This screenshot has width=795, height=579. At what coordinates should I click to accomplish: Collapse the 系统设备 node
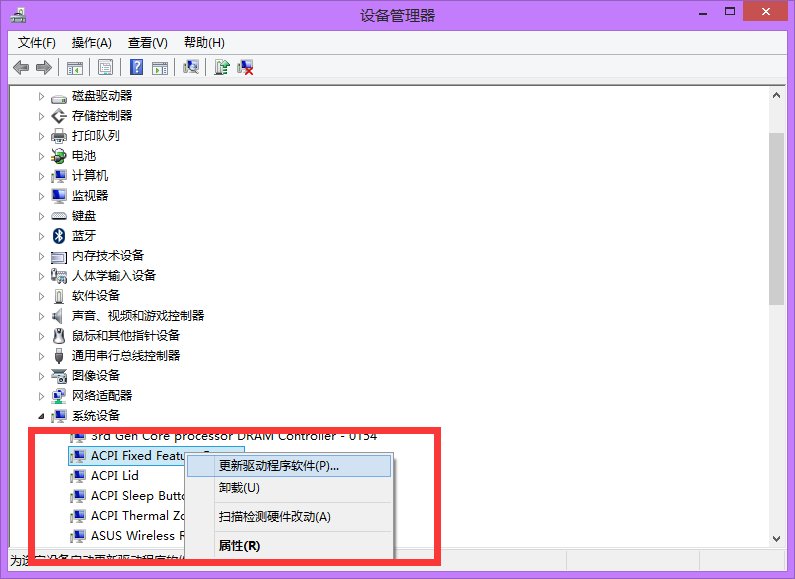point(41,416)
